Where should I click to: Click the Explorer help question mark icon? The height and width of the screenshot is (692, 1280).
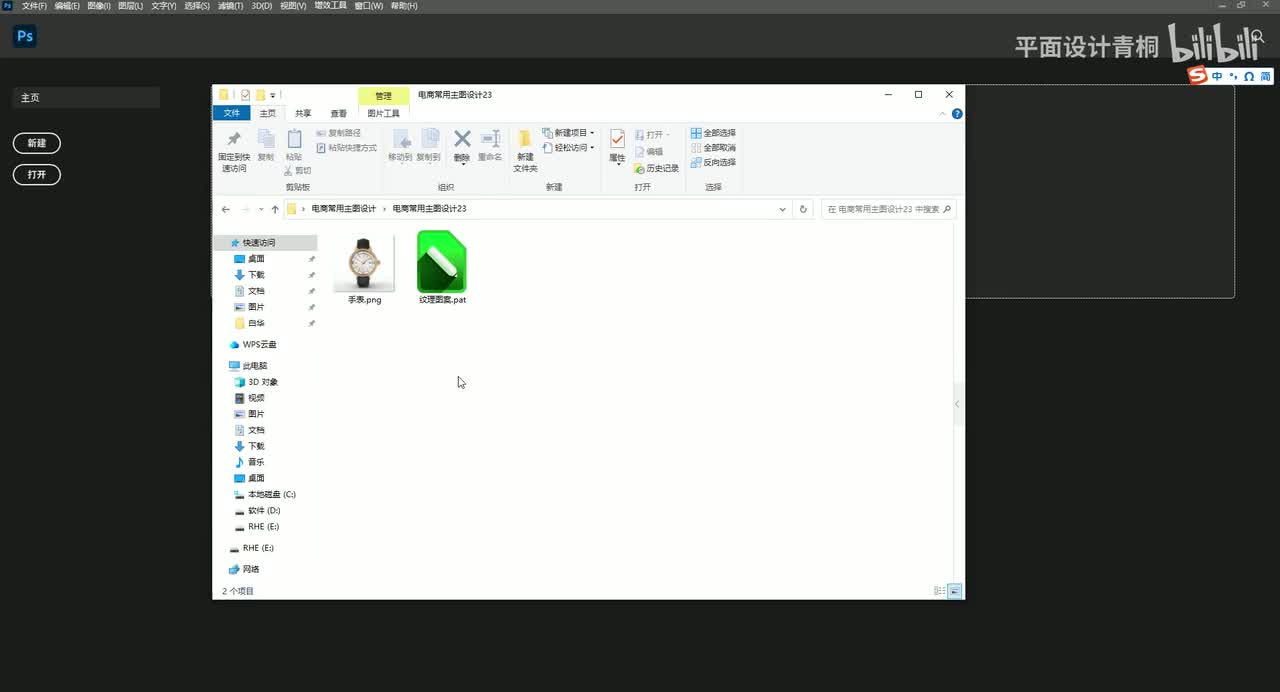point(957,114)
